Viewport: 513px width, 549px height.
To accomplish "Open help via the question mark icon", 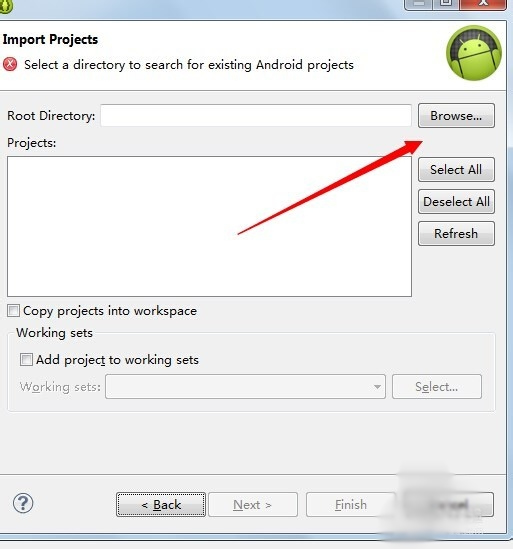I will point(23,503).
